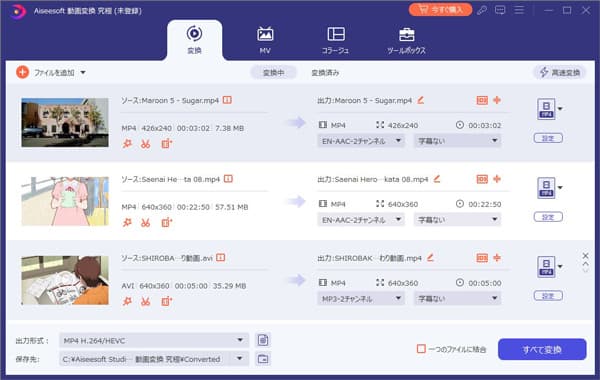Open the 保存先 path dropdown

(154, 359)
